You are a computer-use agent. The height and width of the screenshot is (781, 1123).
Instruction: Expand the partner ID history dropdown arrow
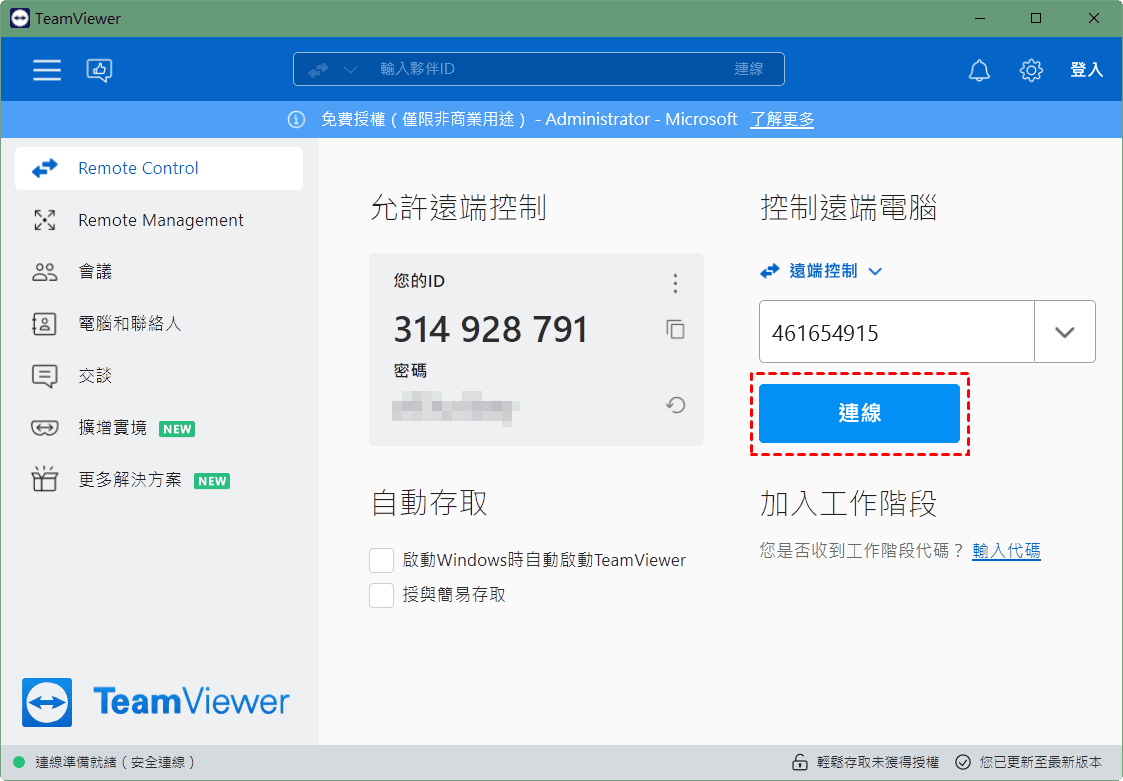coord(1064,332)
